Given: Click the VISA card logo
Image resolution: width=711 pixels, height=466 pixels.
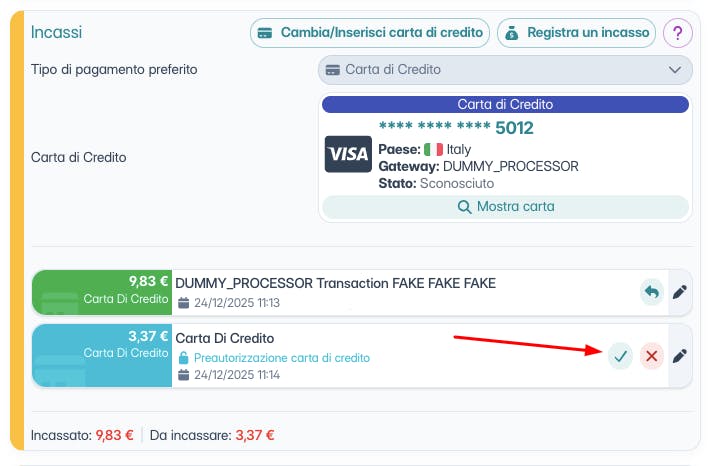Looking at the screenshot, I should (348, 155).
